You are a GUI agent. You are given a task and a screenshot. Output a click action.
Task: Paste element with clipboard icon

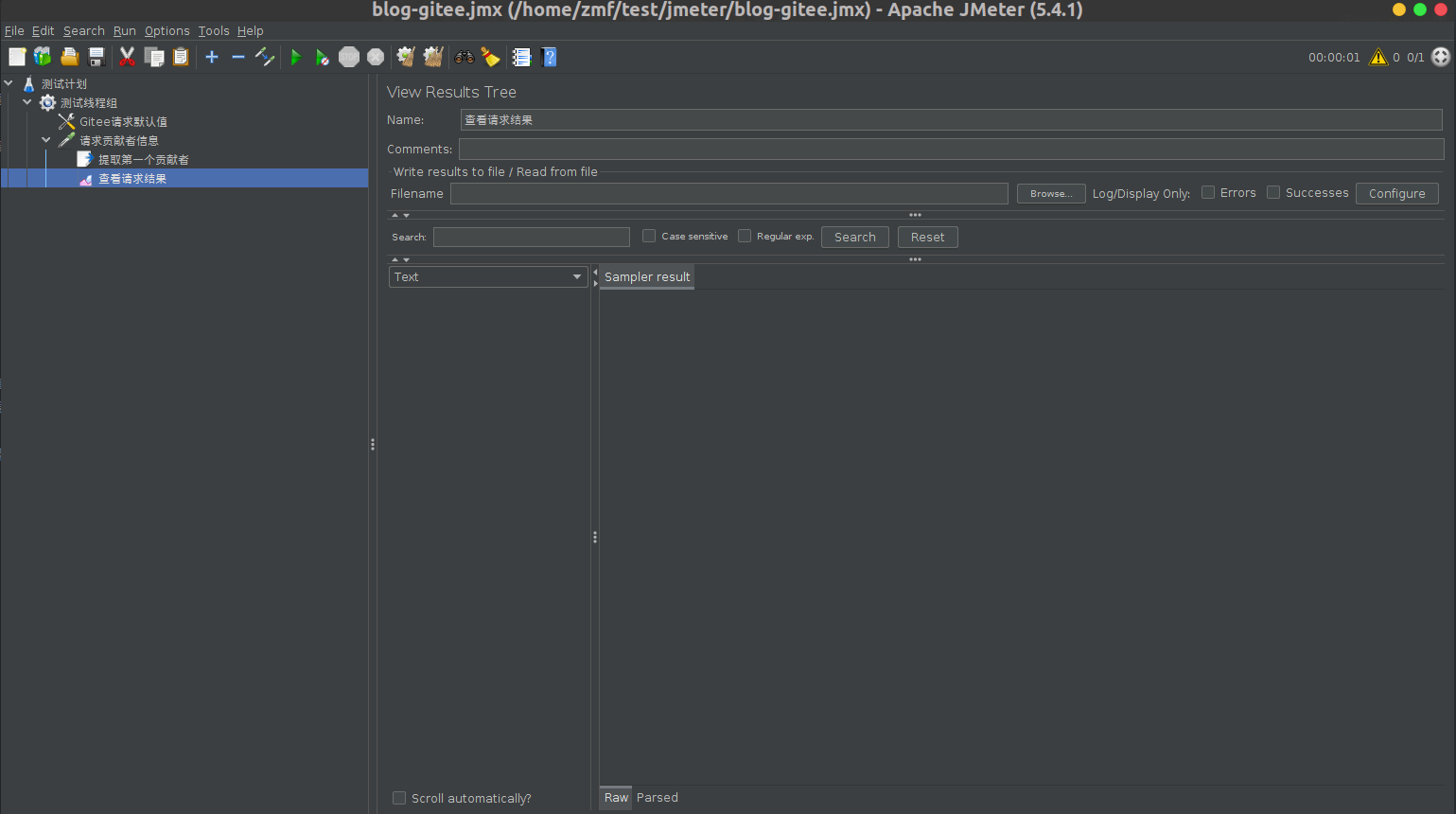181,57
